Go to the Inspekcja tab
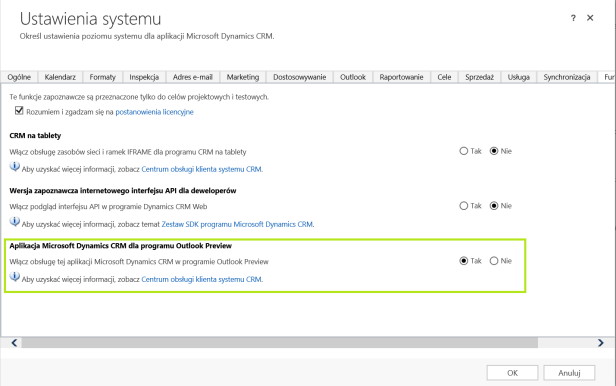 [x=144, y=77]
